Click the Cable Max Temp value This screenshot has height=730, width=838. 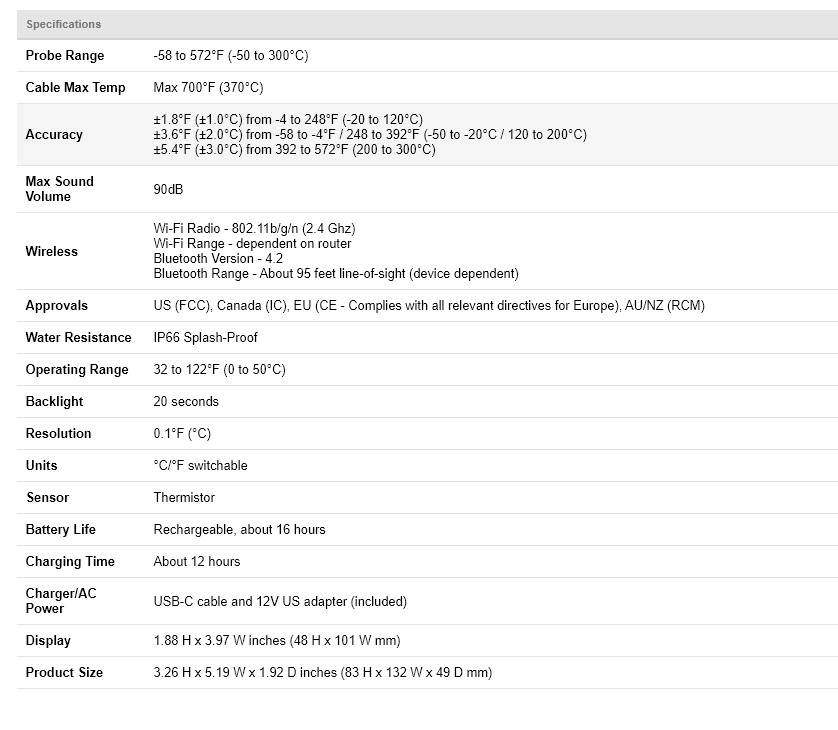pos(208,88)
